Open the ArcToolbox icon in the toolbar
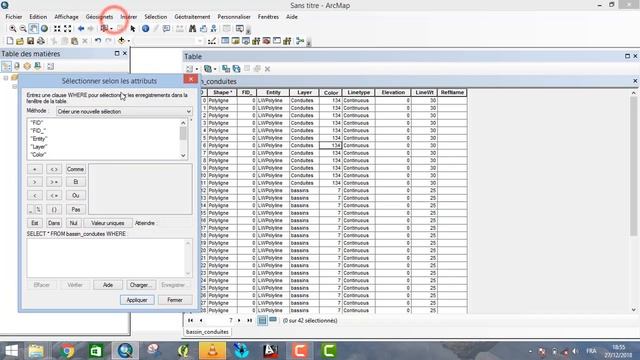640x360 pixels. coord(267,41)
